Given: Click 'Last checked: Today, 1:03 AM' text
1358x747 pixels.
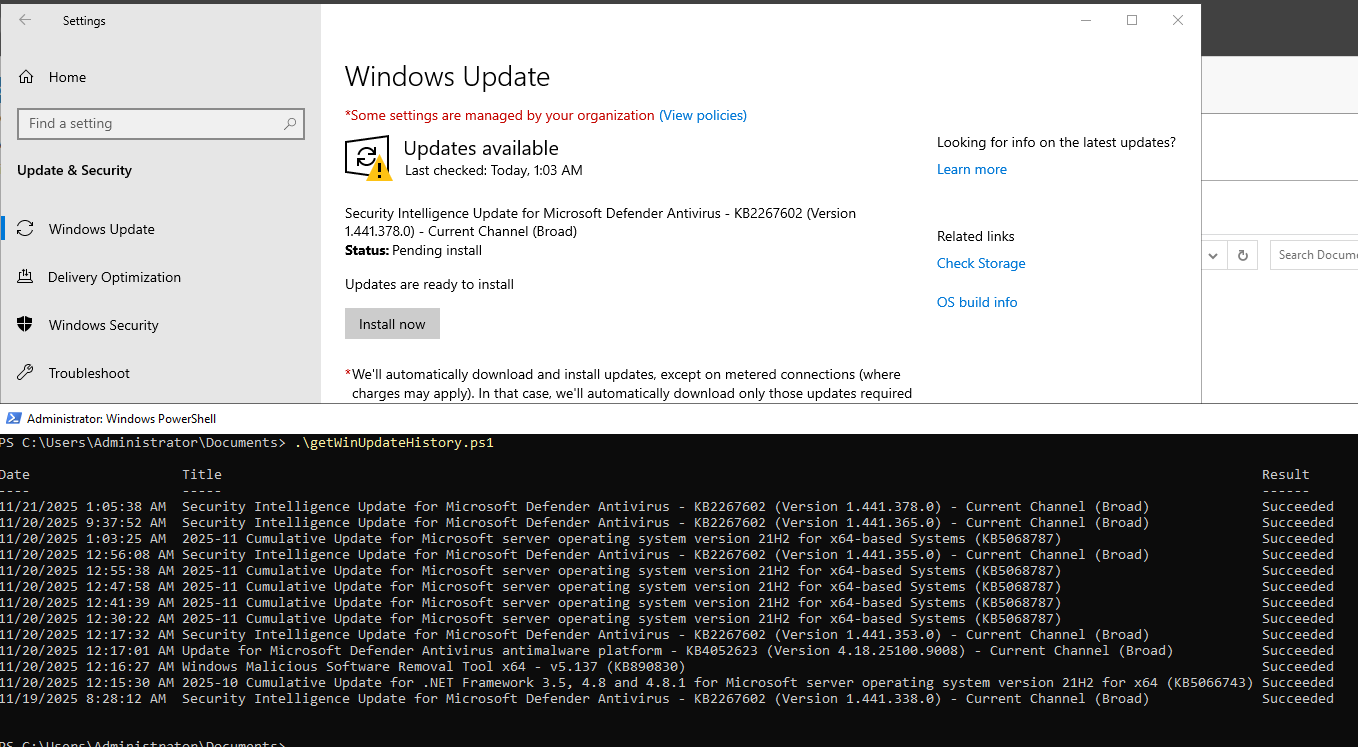Looking at the screenshot, I should click(493, 170).
